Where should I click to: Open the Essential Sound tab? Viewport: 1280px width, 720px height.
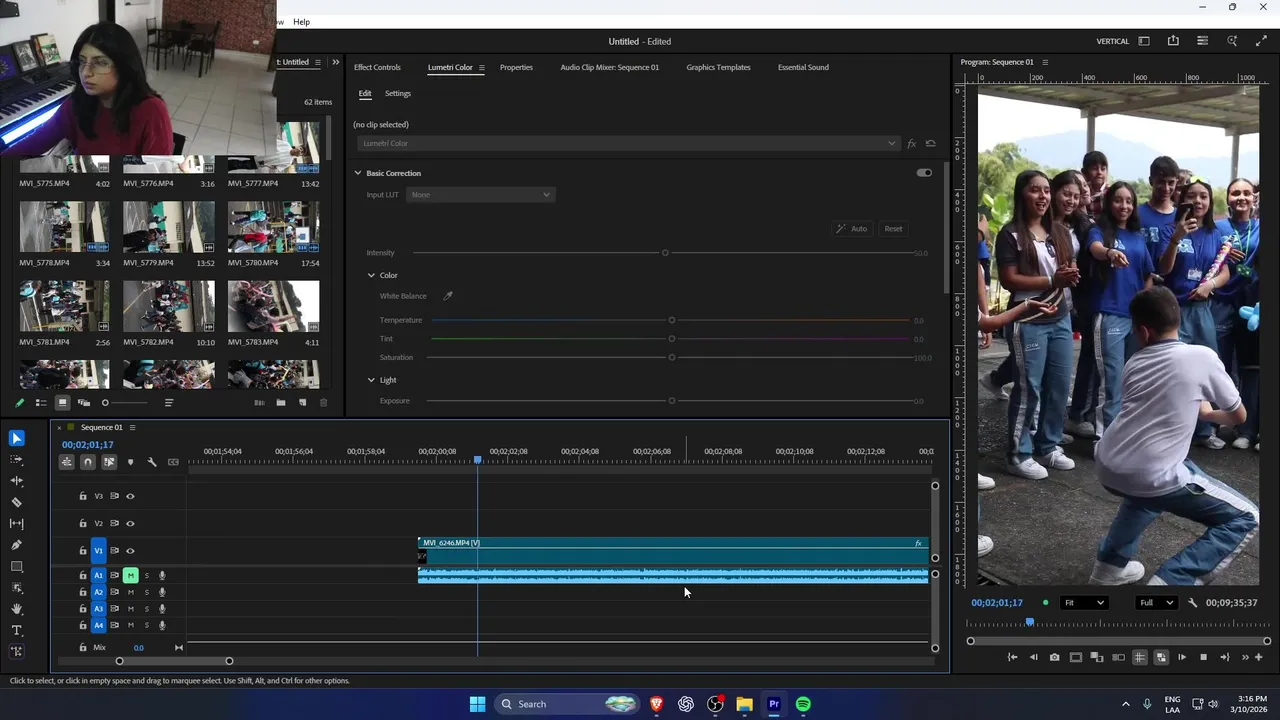(x=803, y=67)
